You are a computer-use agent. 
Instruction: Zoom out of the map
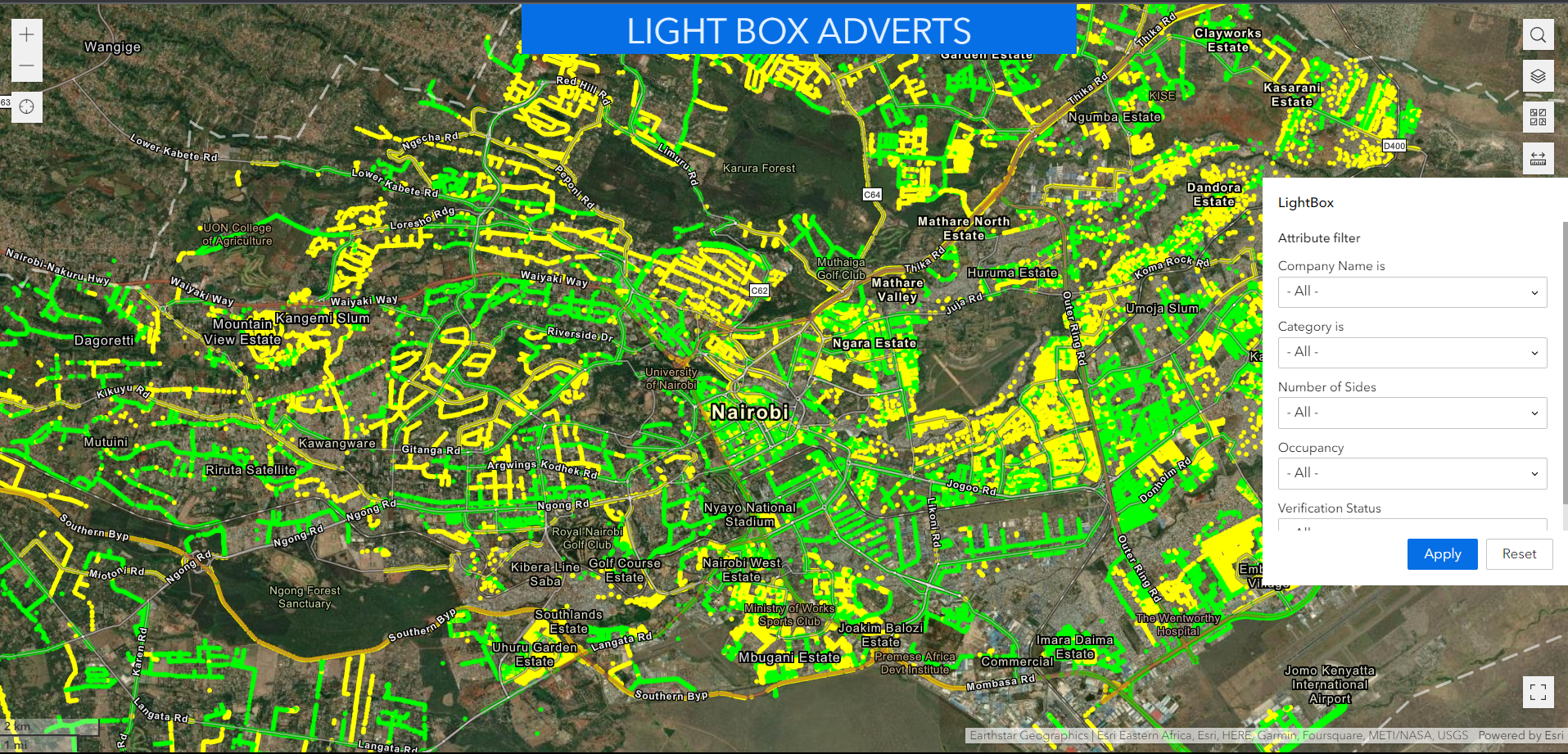pos(26,65)
